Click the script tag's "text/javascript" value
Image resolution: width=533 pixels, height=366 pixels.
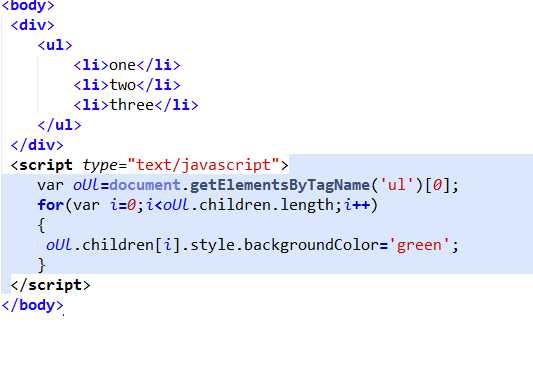point(204,165)
